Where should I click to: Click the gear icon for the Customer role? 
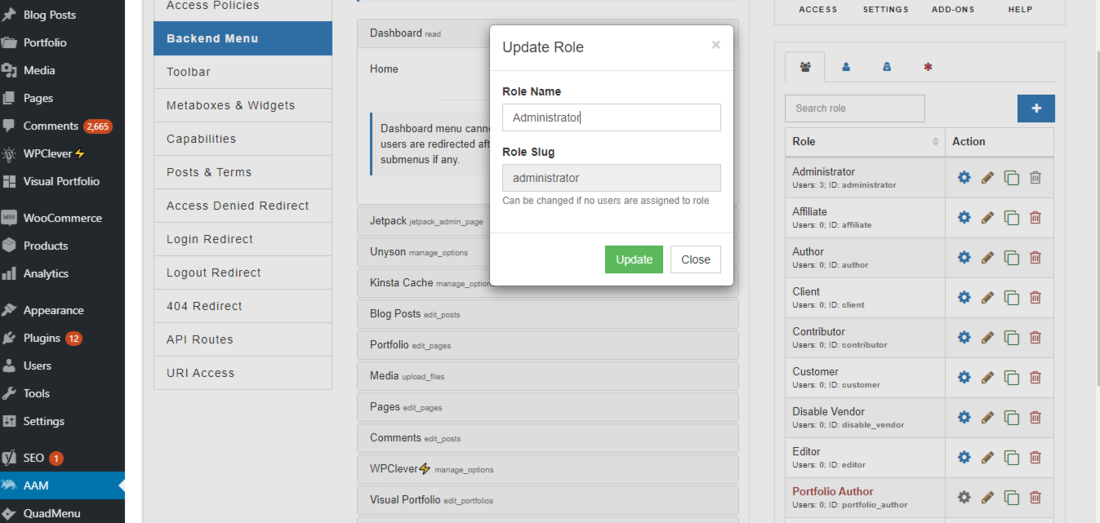tap(964, 377)
